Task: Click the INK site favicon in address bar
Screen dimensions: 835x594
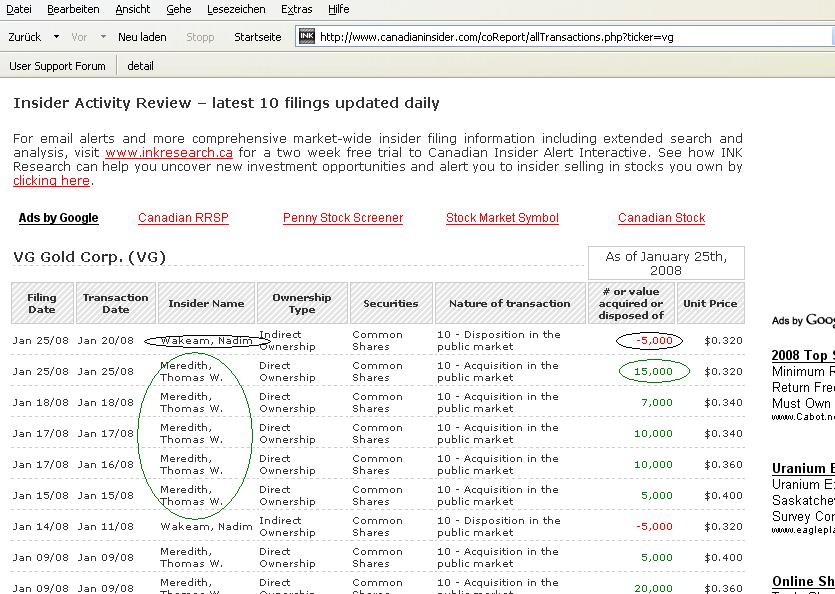Action: (x=307, y=36)
